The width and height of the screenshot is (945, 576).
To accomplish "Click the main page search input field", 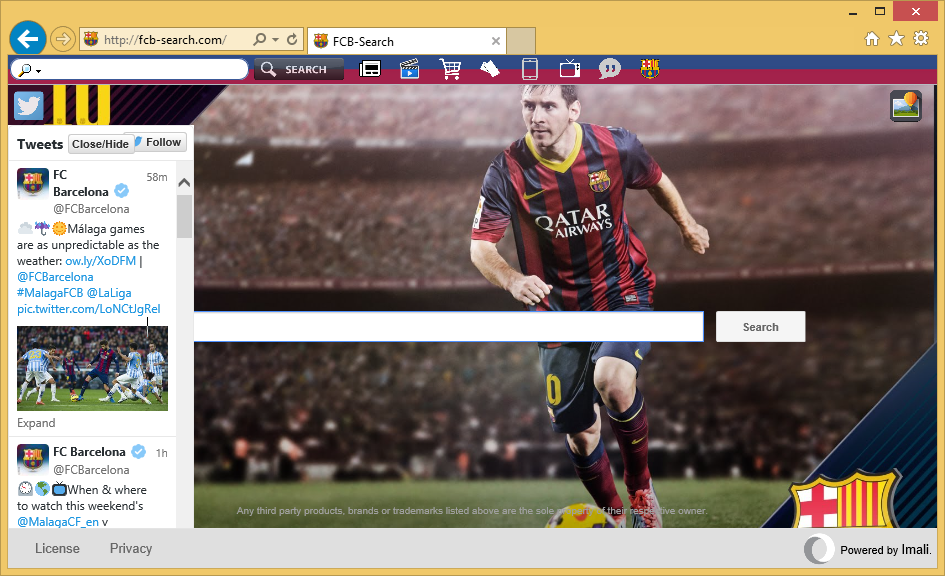I will coord(448,327).
